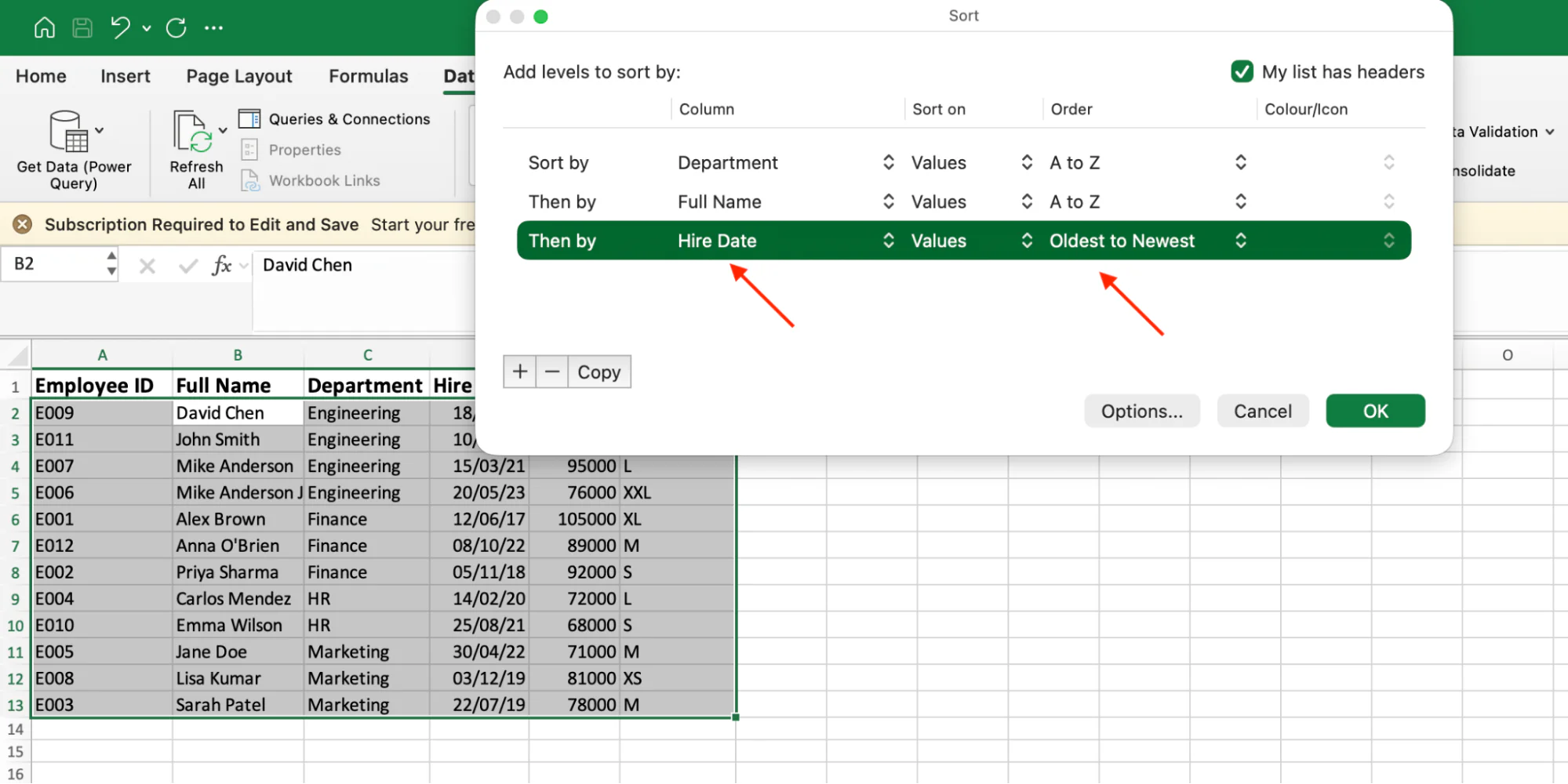Click cell containing E010

coord(102,626)
